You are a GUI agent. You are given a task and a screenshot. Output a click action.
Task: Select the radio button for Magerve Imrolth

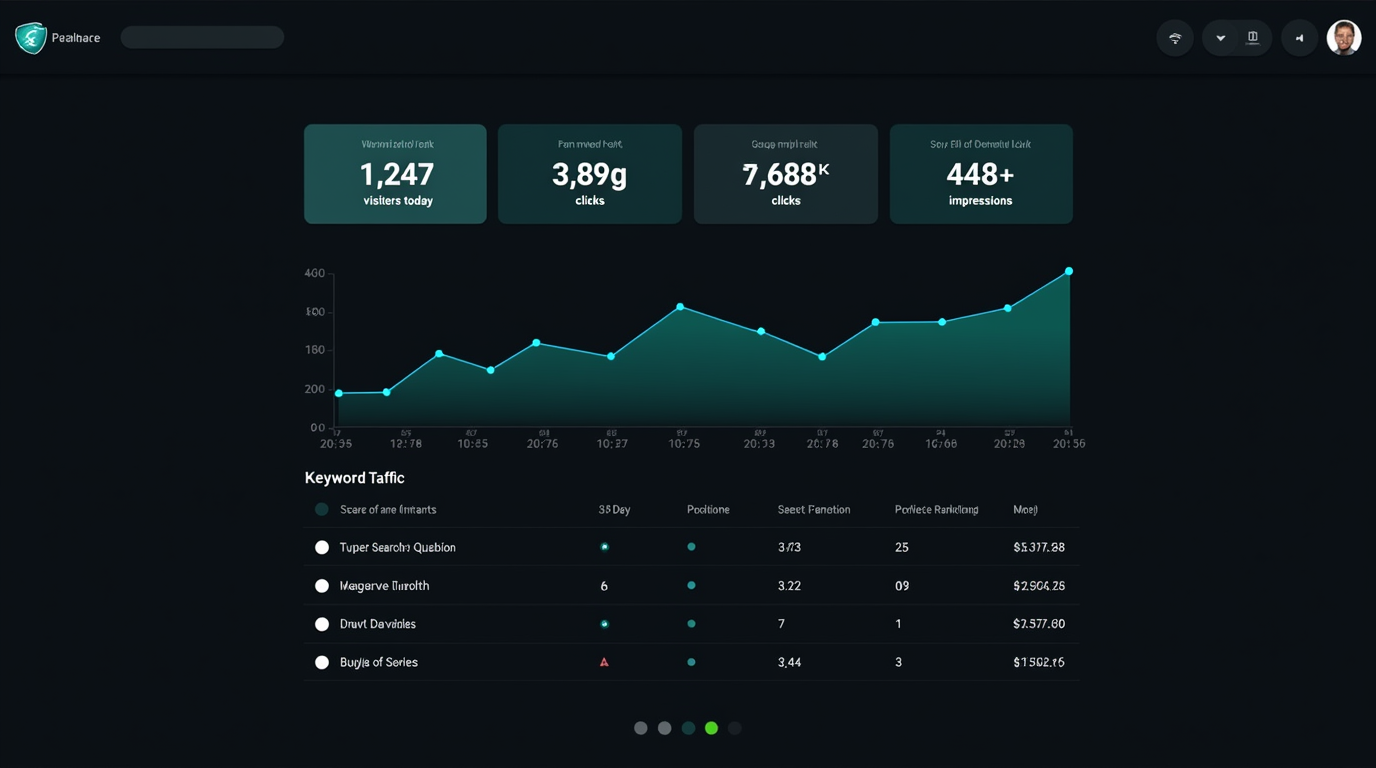[x=321, y=585]
